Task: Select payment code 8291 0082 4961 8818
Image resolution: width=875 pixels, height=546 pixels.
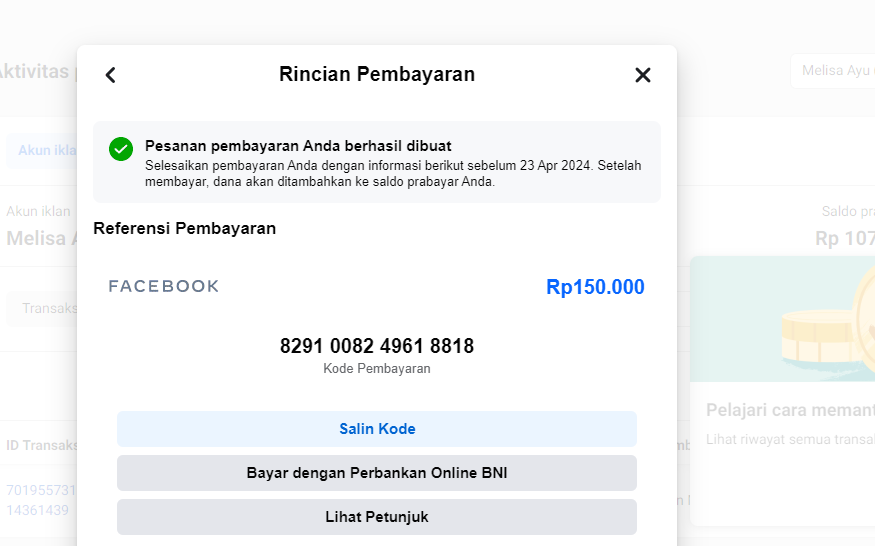Action: [377, 346]
